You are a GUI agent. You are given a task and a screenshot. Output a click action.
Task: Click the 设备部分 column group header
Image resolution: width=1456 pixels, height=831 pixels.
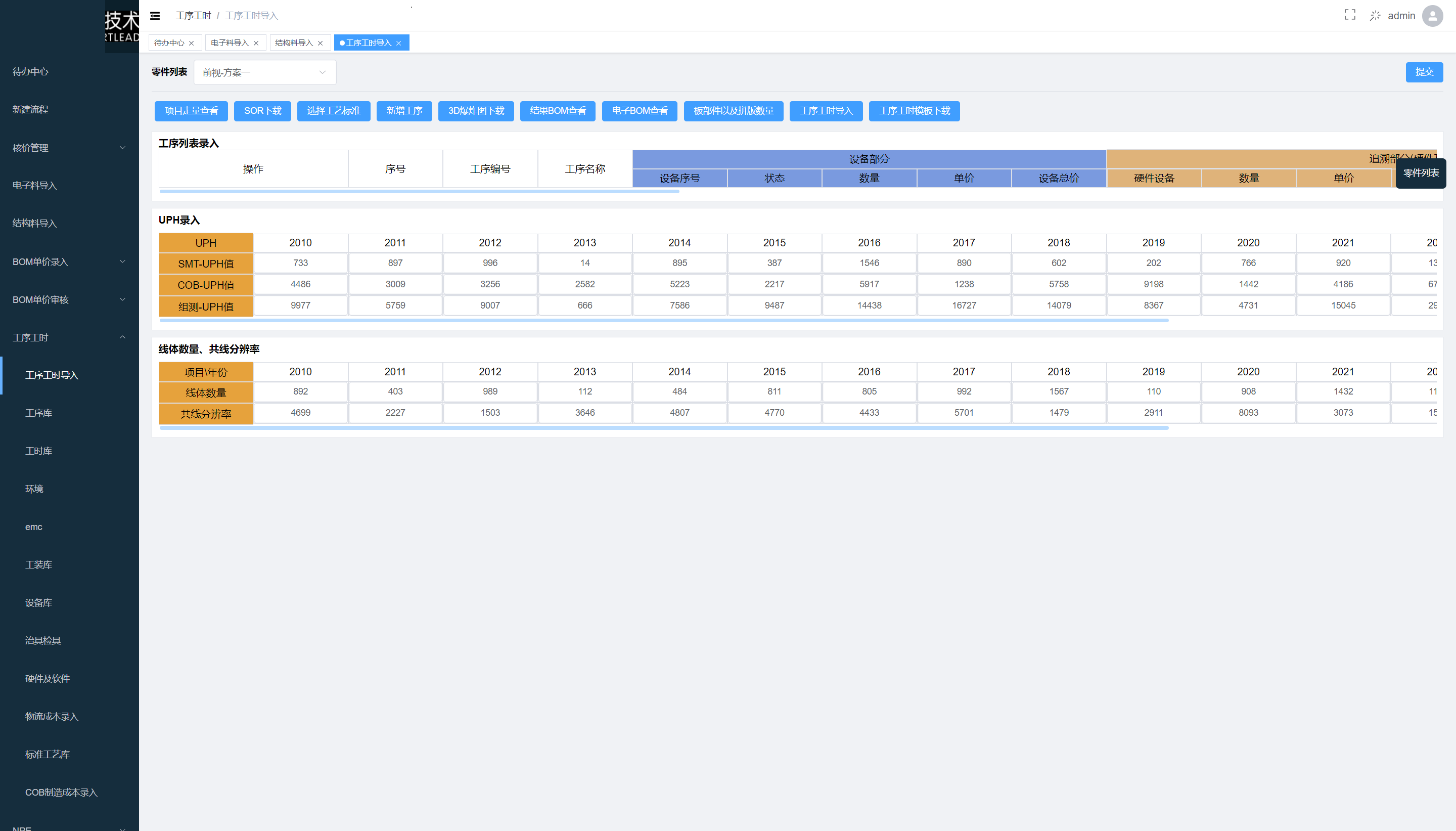click(x=869, y=159)
